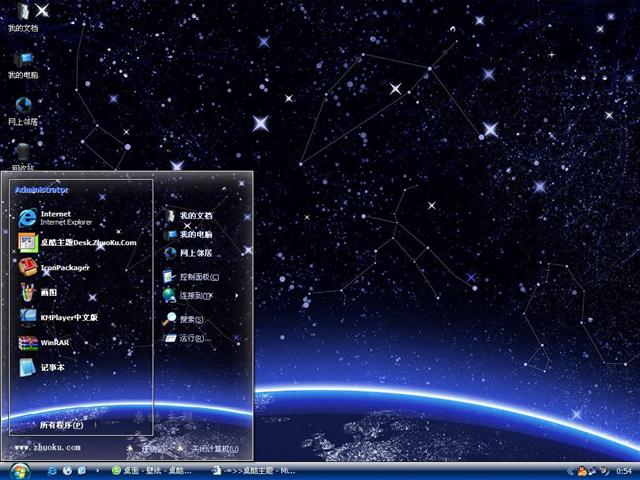Open 画图 (Paint) program

[48, 292]
